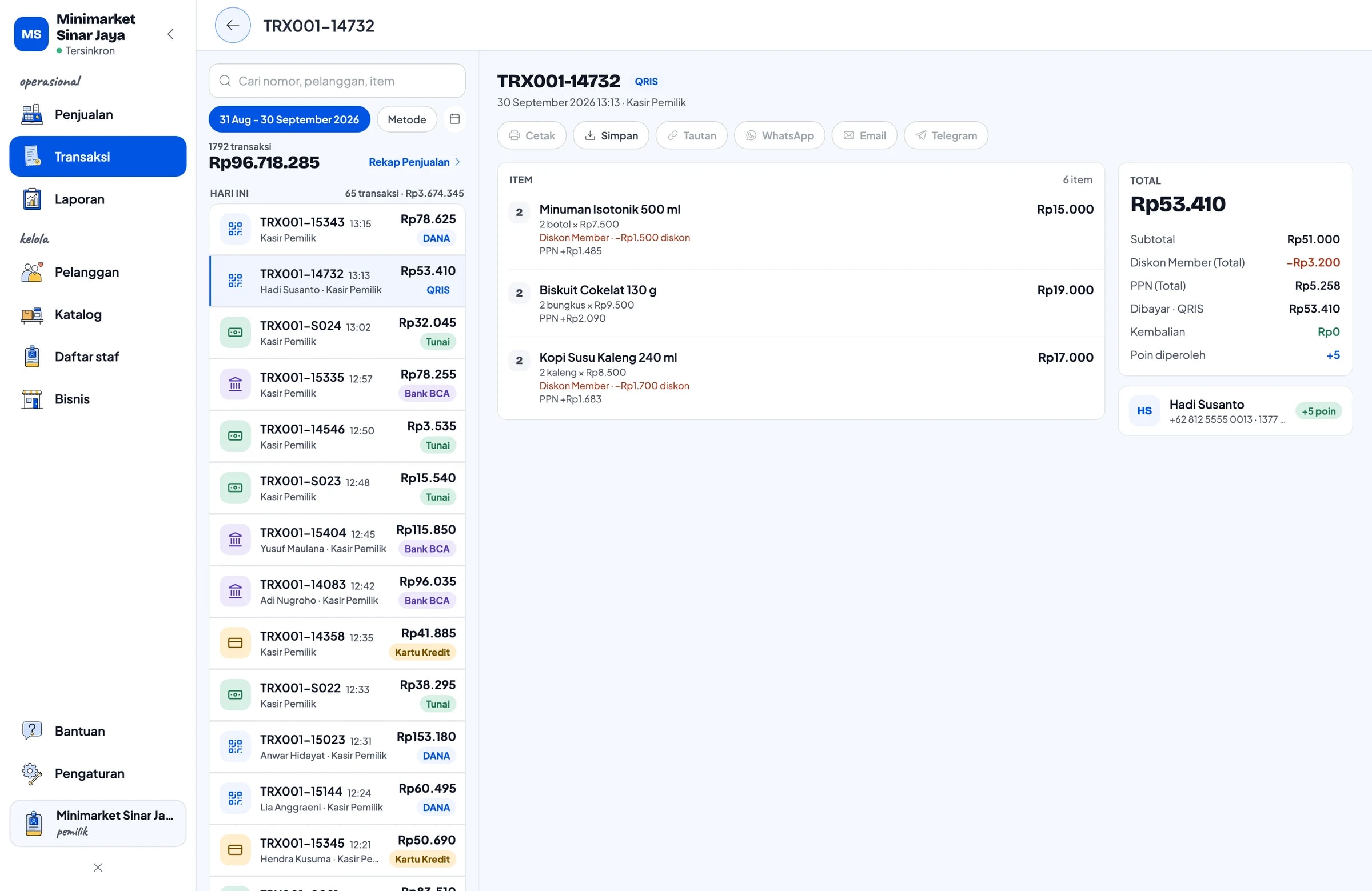Open Pengaturan settings

coord(98,773)
